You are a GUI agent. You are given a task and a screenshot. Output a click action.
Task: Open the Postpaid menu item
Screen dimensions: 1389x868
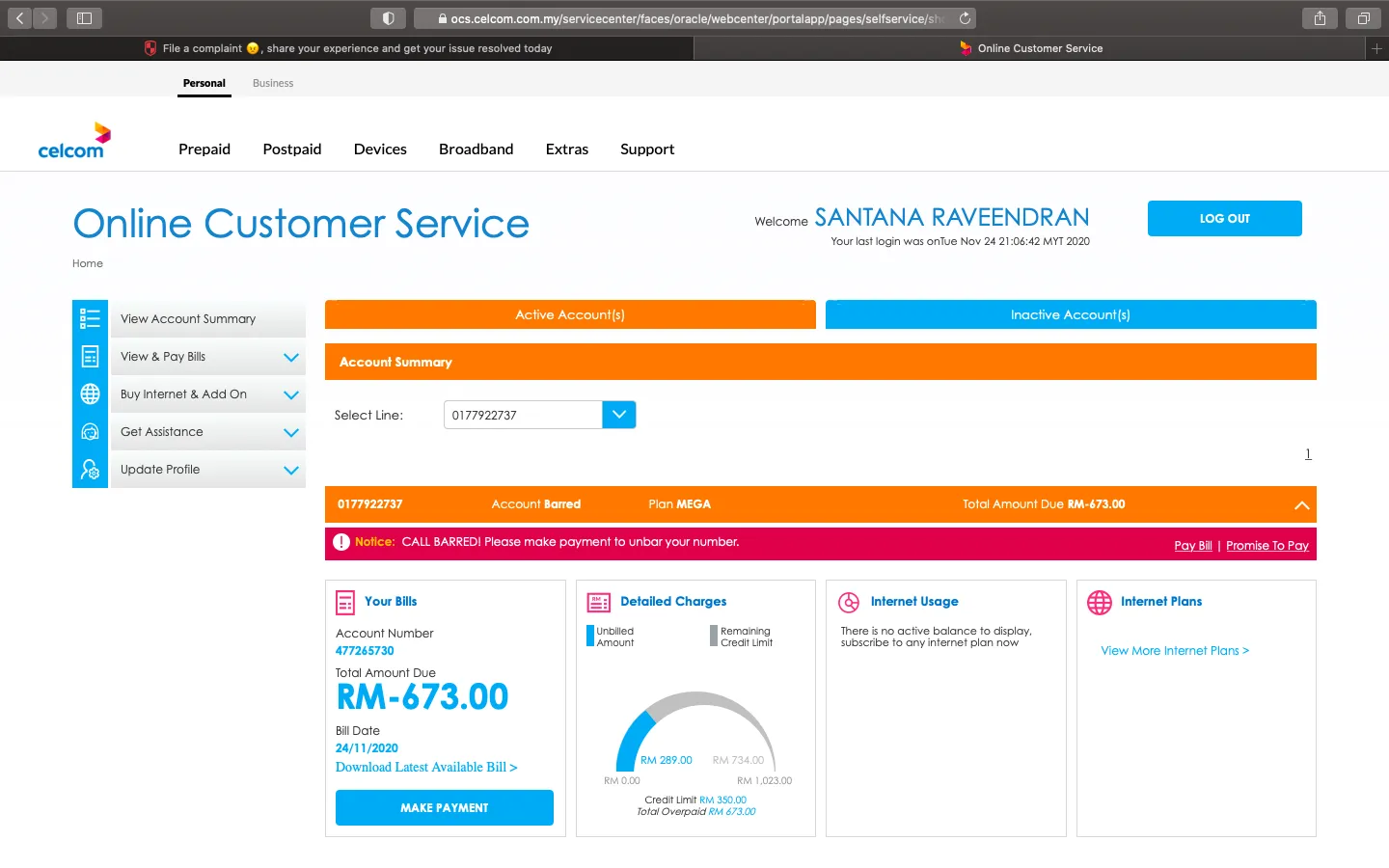[291, 149]
